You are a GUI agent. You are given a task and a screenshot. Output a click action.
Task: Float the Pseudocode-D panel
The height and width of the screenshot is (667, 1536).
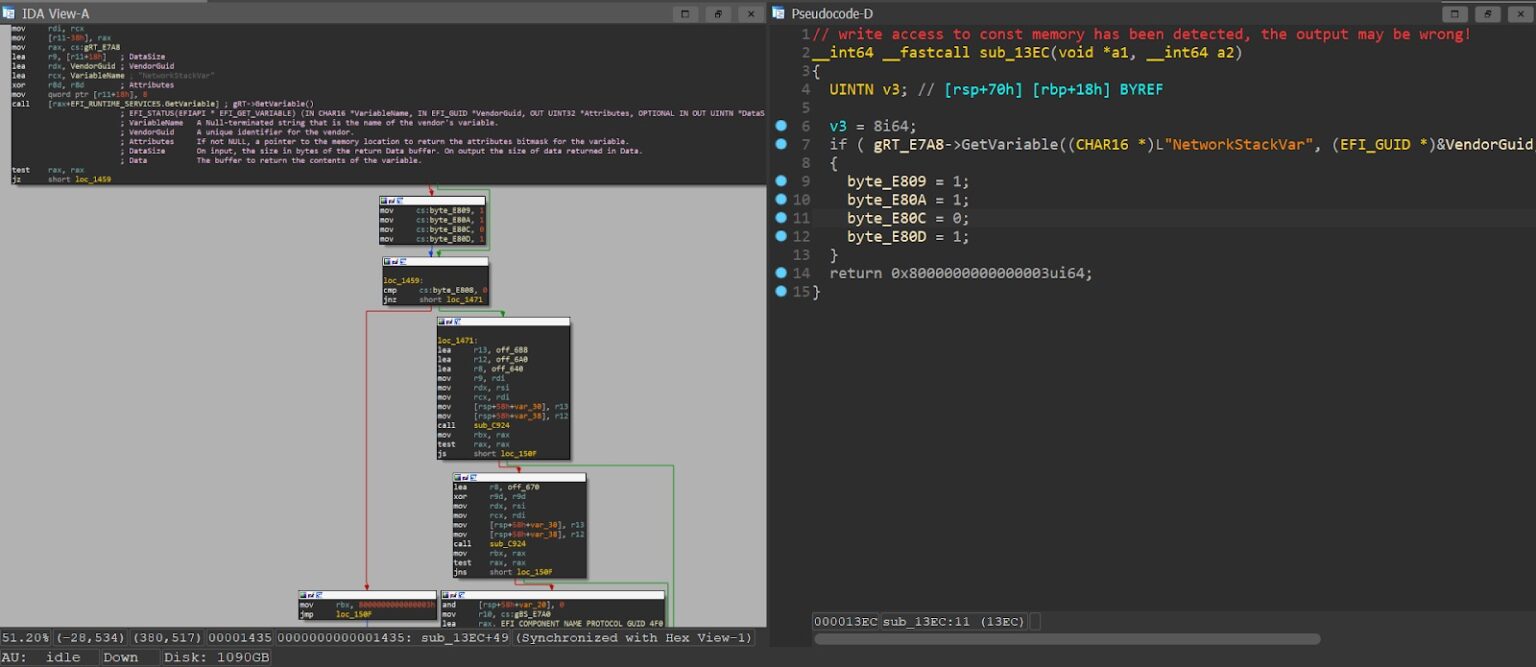tap(1487, 14)
